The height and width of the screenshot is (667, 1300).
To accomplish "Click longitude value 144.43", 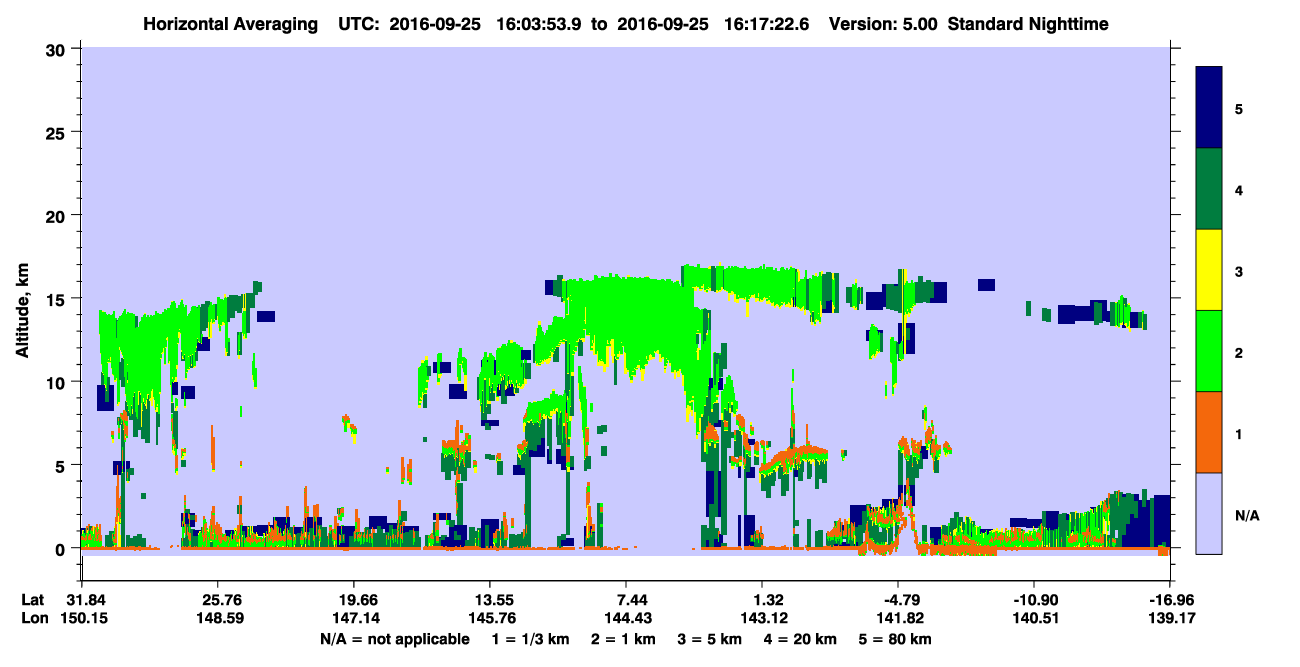I will (626, 618).
